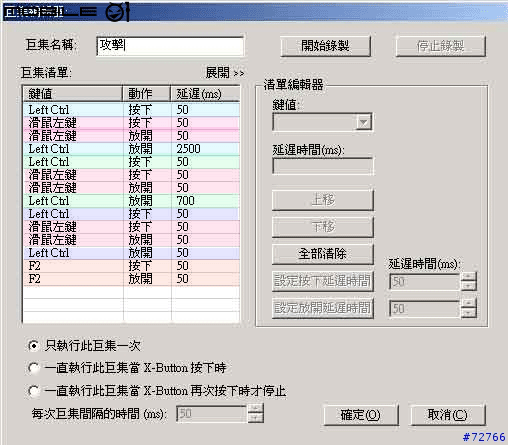Select the first Left Ctrl 按下 row
Viewport: 508px width, 445px height.
(x=132, y=110)
